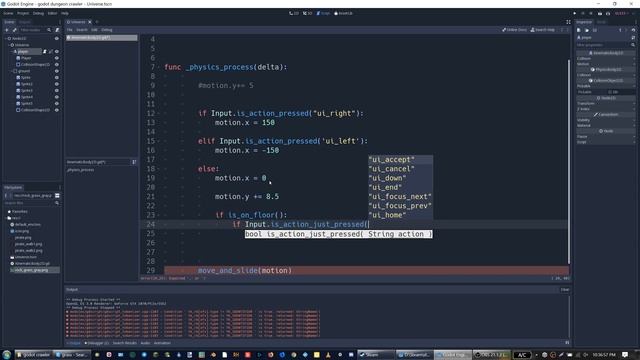Save resource icon in Inspector
This screenshot has height=360, width=640.
coord(595,30)
